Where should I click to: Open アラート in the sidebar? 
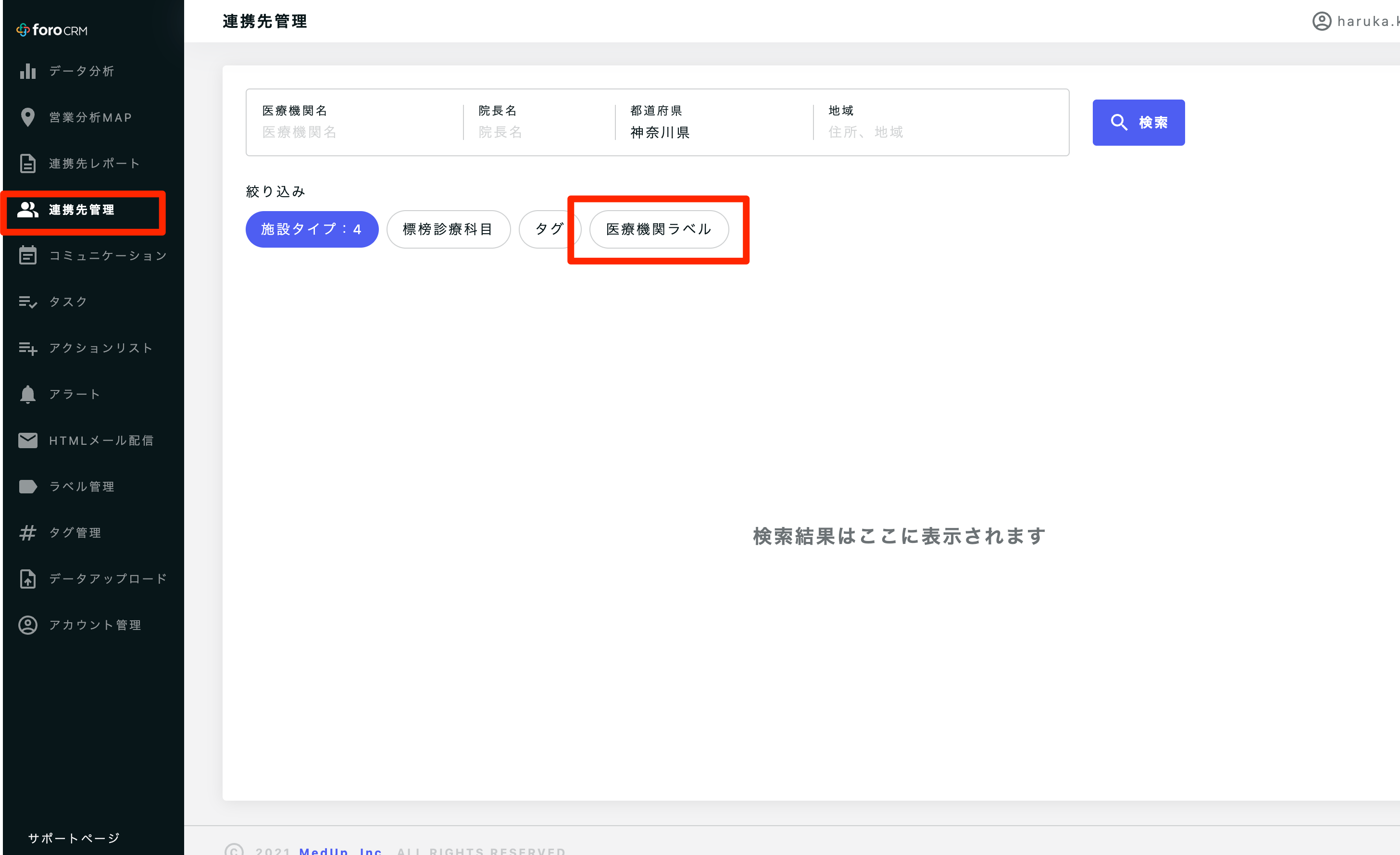coord(75,394)
